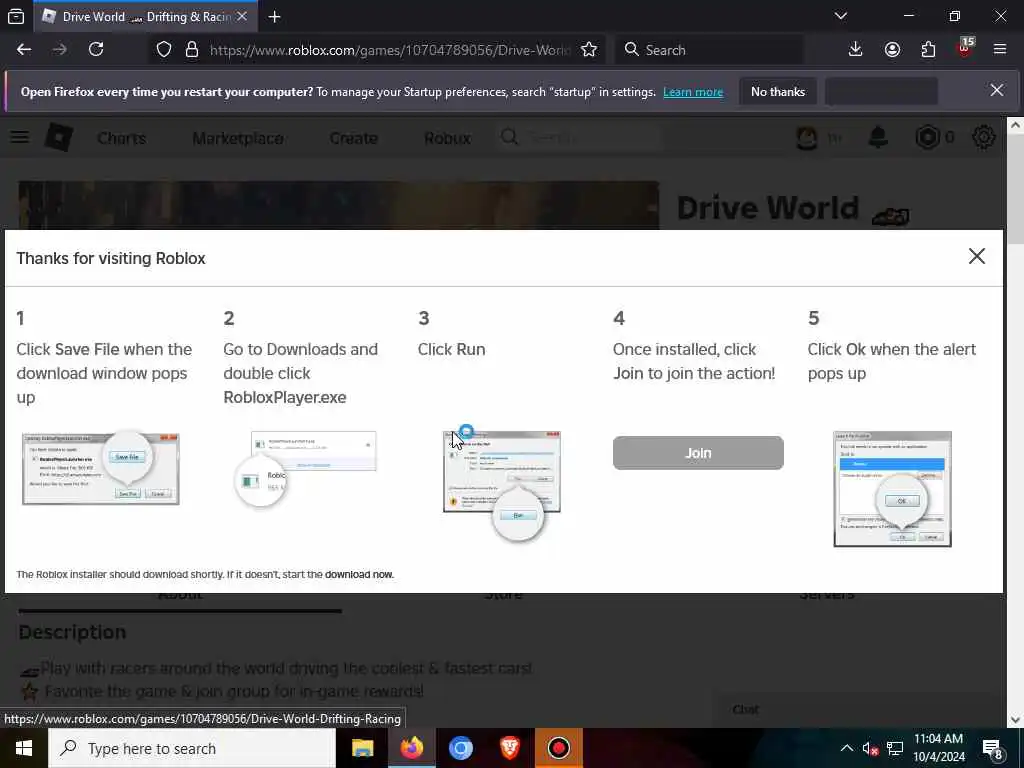The width and height of the screenshot is (1024, 768).
Task: Go forward to the next page
Action: [60, 50]
